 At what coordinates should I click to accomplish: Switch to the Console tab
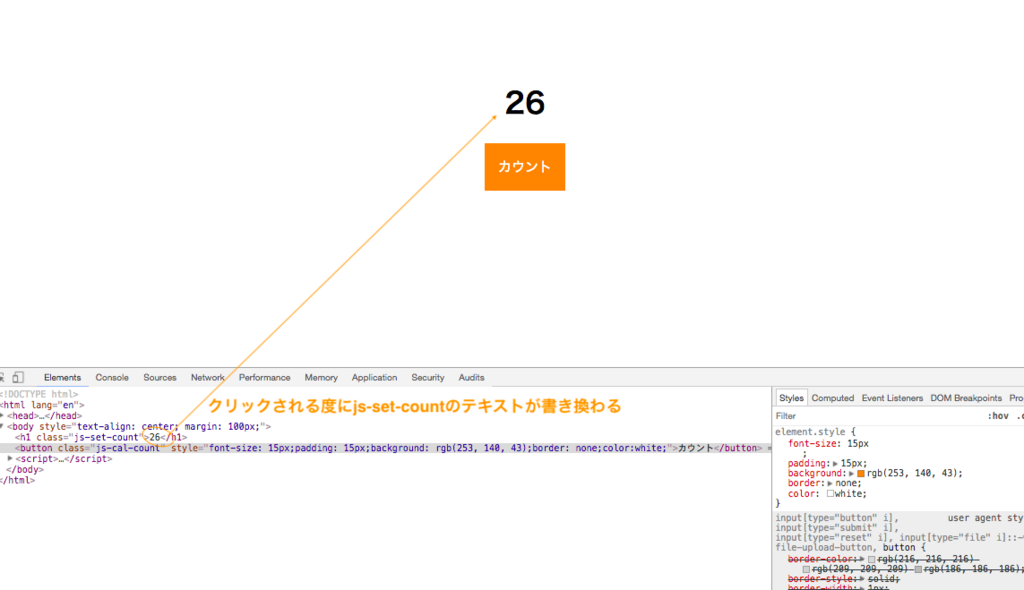(112, 378)
